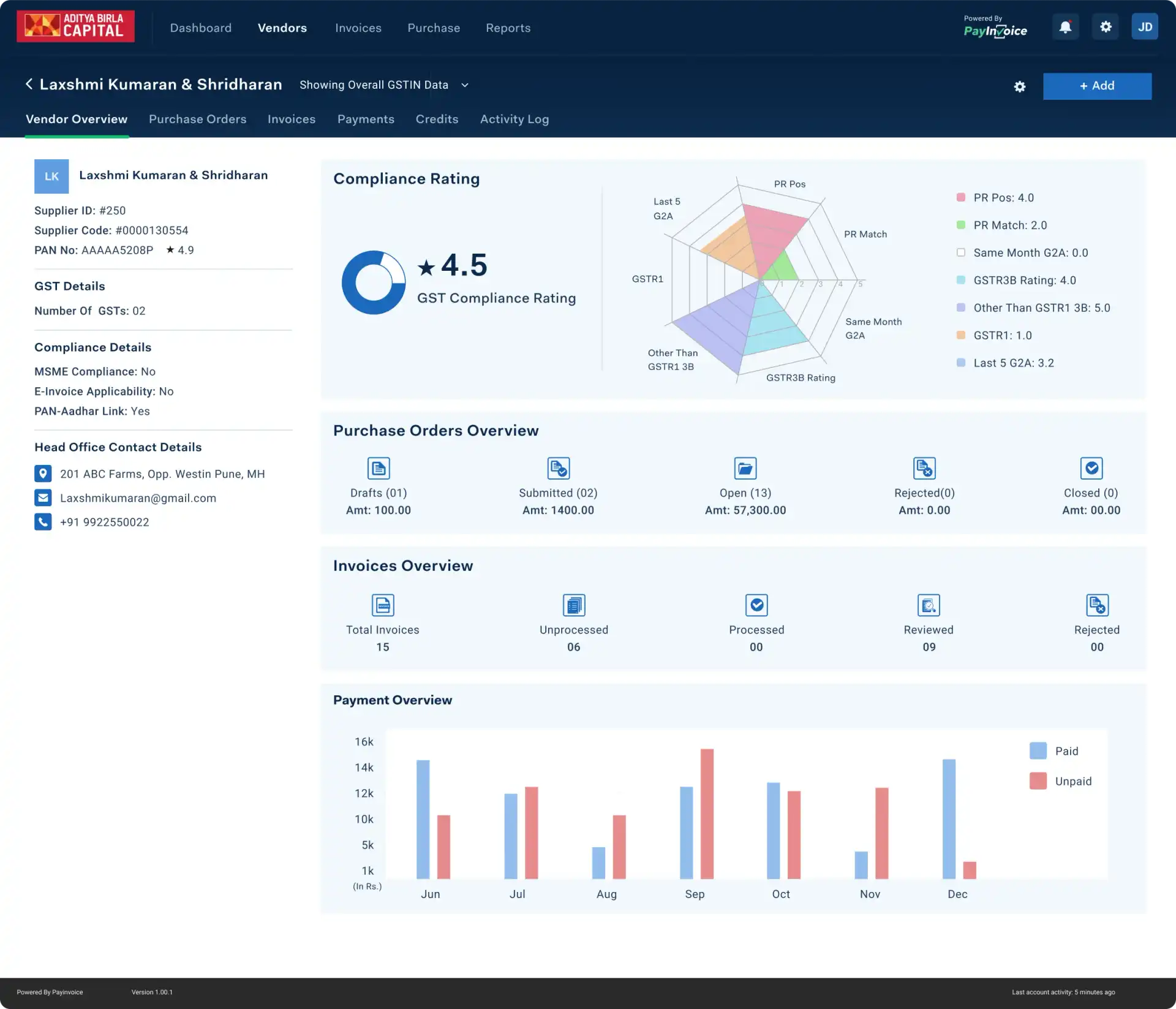The width and height of the screenshot is (1176, 1009).
Task: Click the Sep unpaid bar in chart
Action: pyautogui.click(x=707, y=814)
